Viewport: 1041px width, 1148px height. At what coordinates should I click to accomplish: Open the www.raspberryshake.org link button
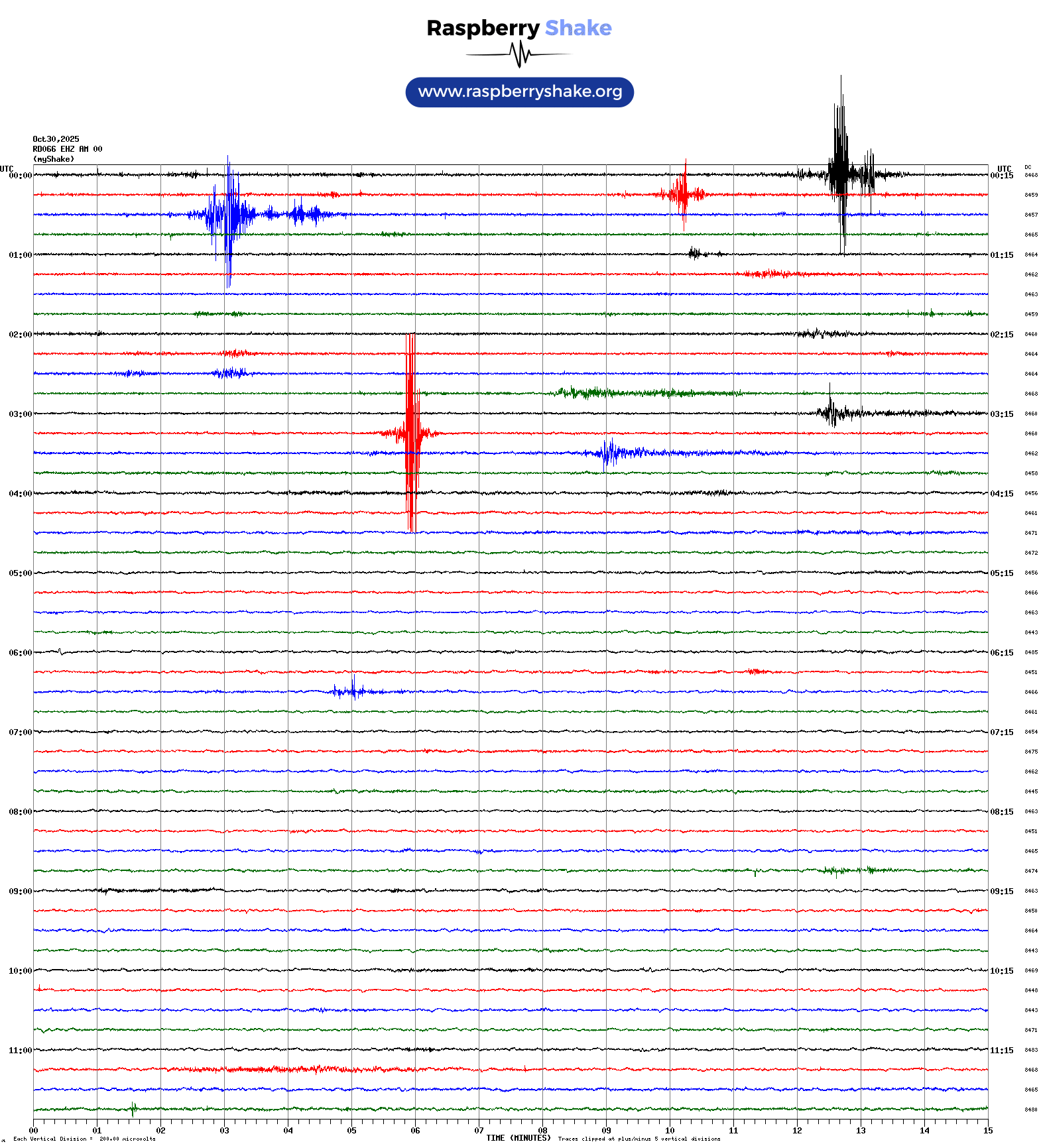[519, 92]
